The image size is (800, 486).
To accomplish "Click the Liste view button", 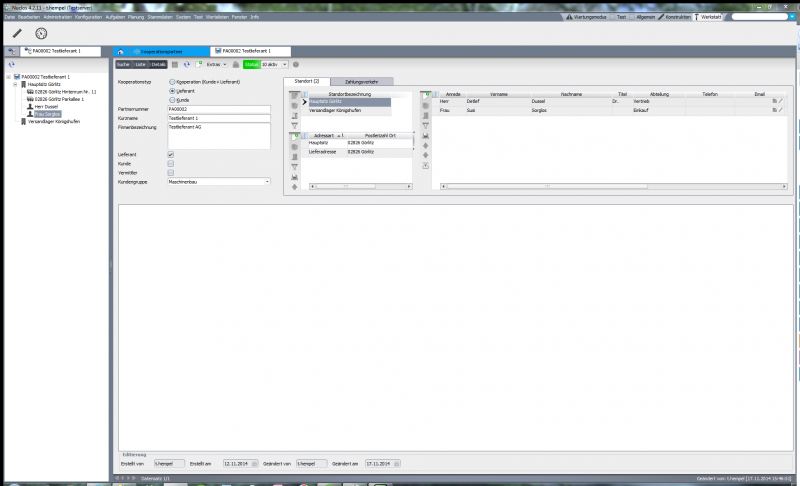I will [x=141, y=64].
